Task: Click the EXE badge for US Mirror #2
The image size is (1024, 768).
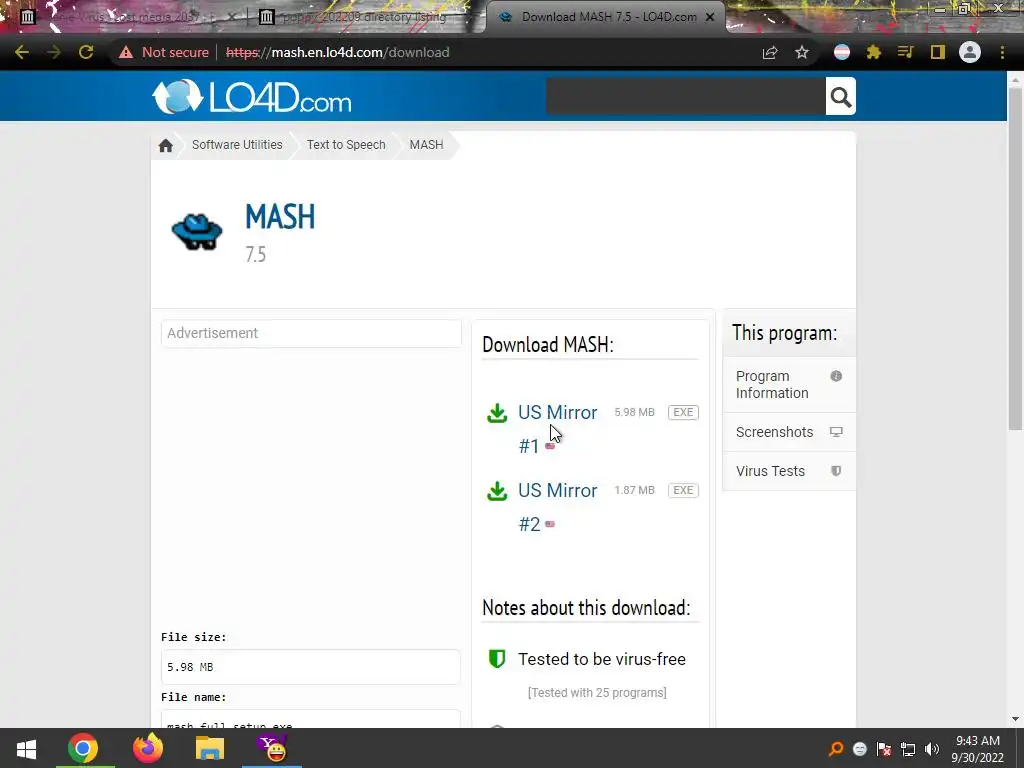Action: (683, 490)
